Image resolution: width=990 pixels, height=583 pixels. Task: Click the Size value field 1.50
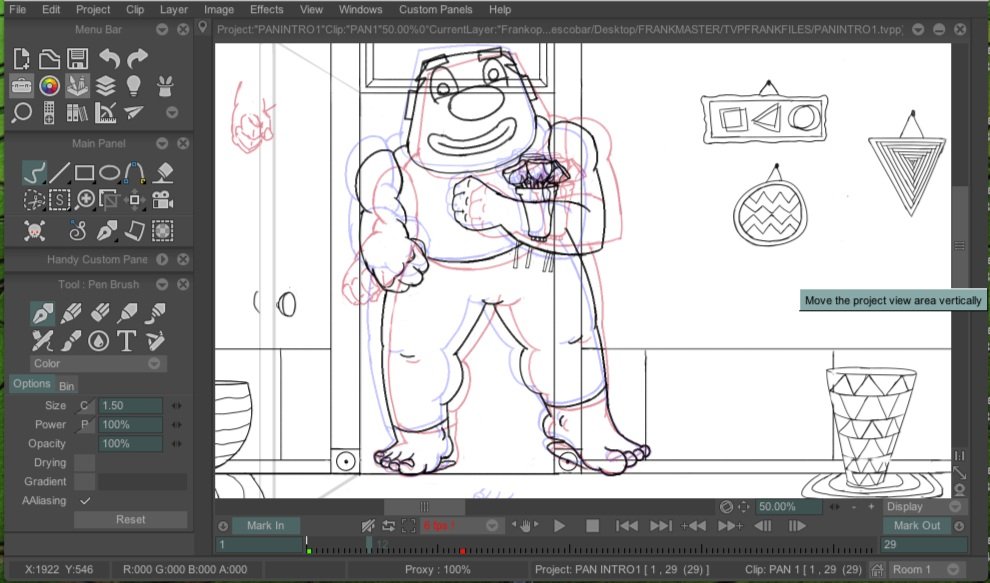pos(131,406)
